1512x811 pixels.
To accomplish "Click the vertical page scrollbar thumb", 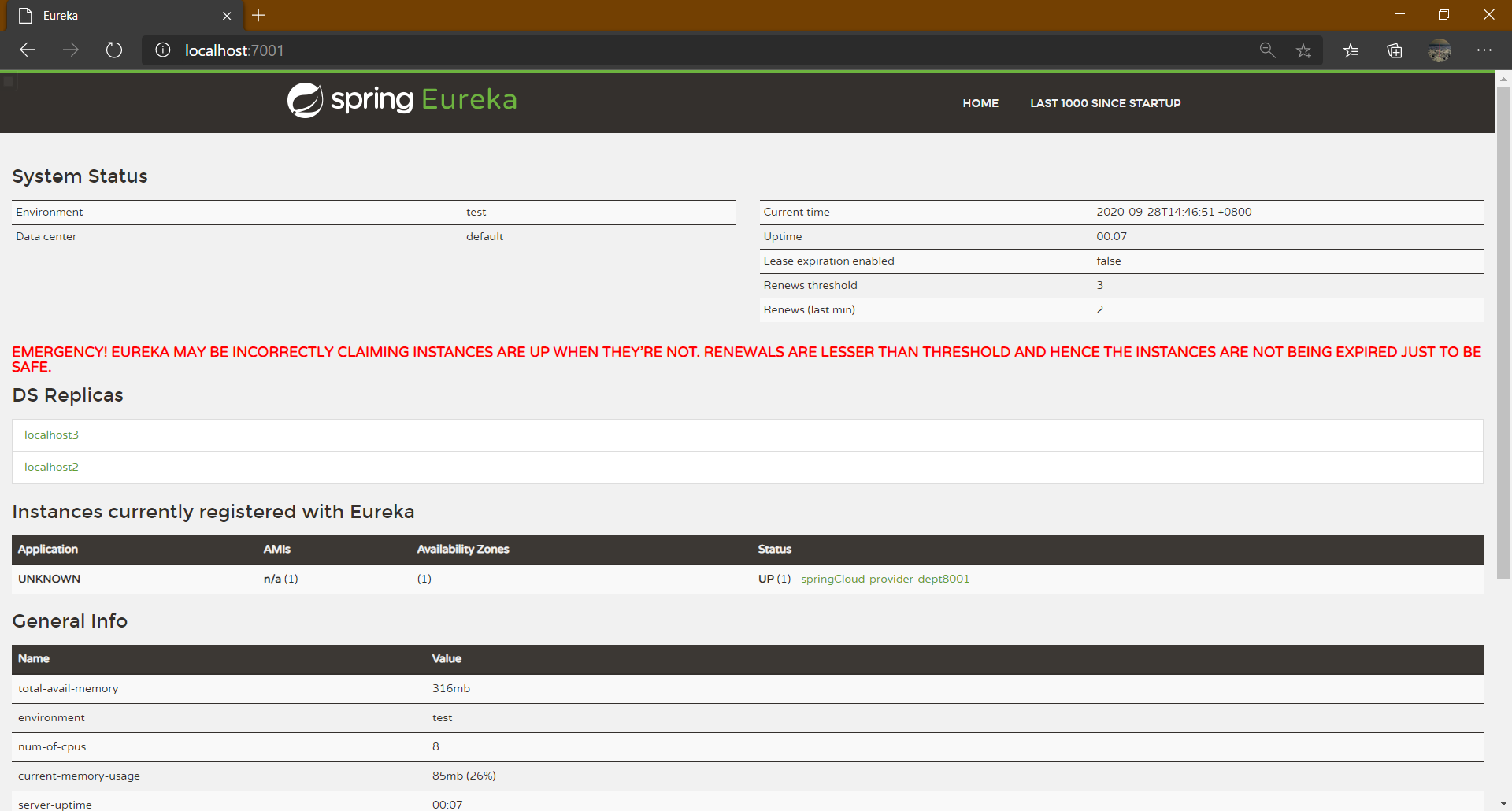I will [x=1503, y=332].
